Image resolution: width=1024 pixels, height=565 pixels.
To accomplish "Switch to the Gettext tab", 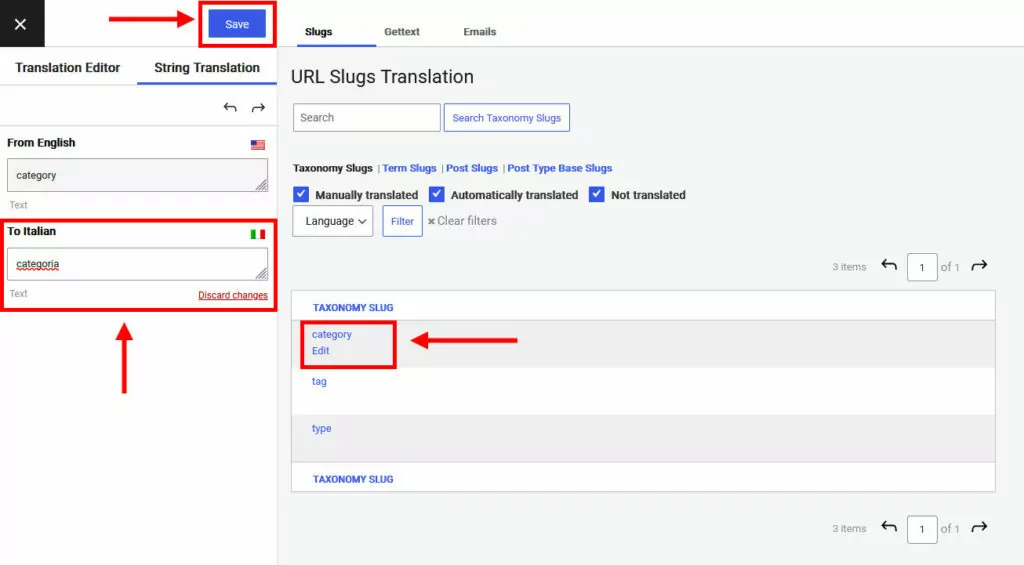I will 402,32.
